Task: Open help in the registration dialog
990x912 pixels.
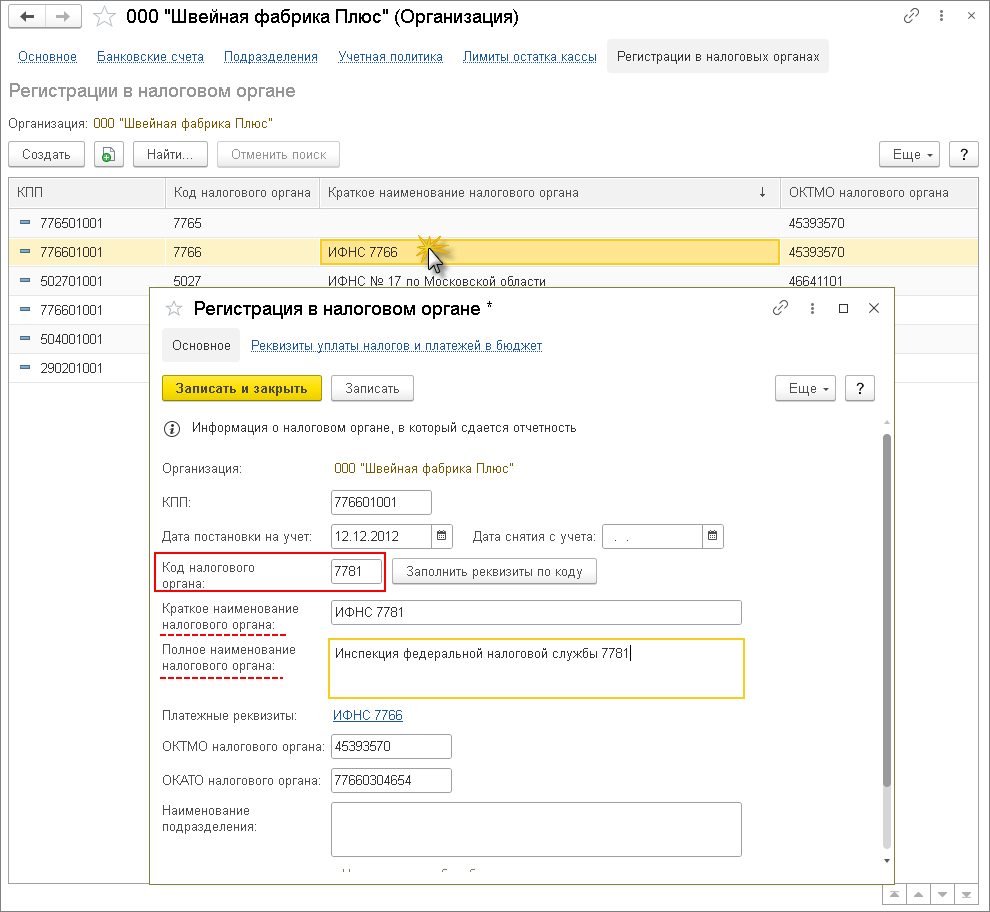Action: pos(859,388)
